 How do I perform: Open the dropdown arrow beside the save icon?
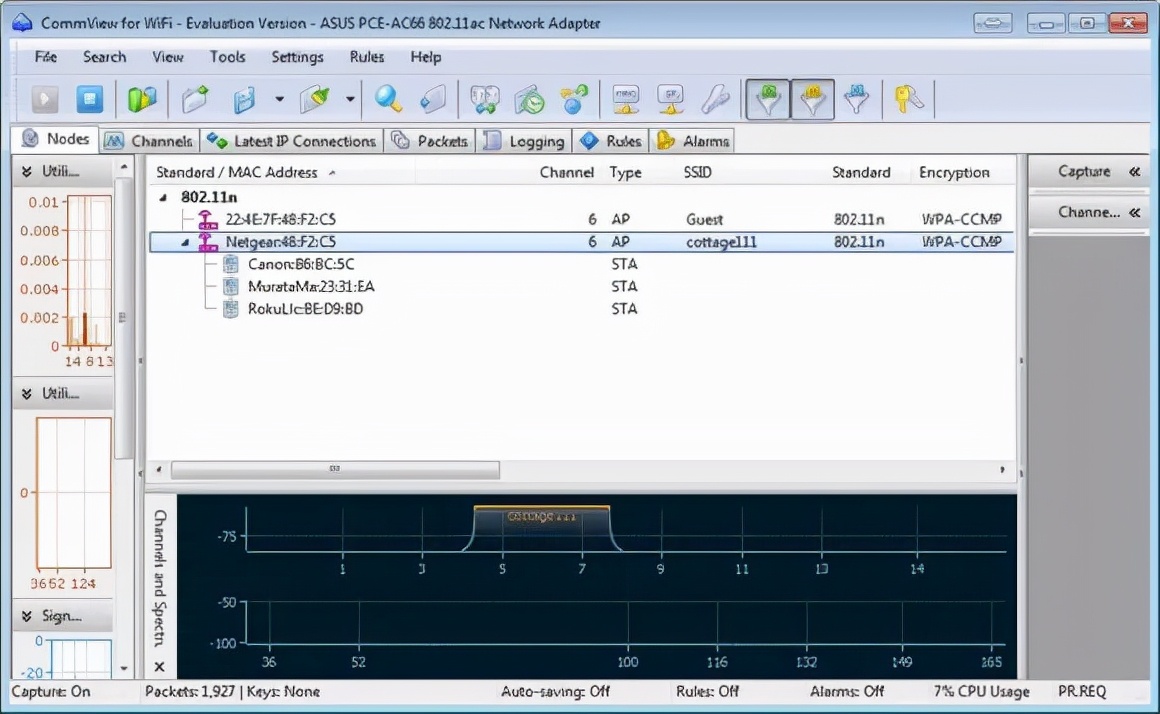coord(279,99)
